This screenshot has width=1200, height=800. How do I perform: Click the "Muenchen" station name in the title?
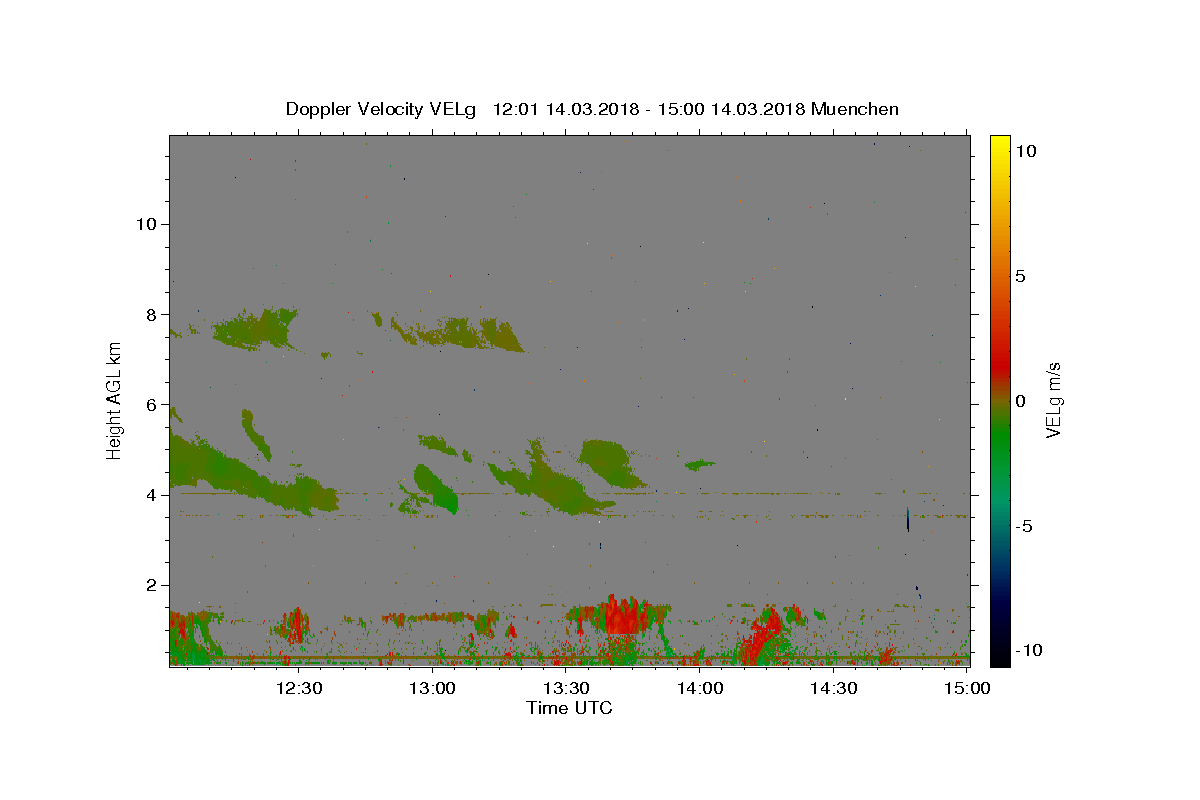point(855,109)
